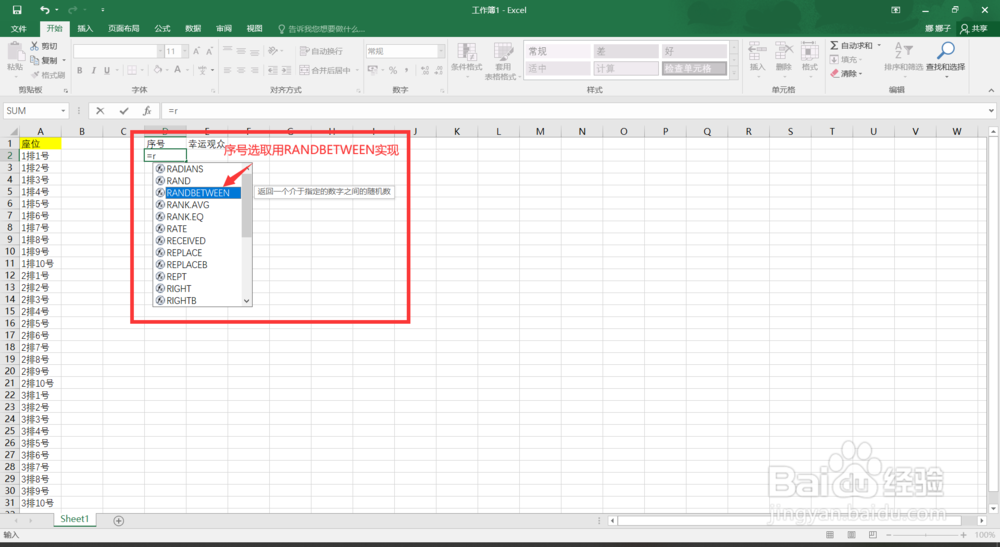This screenshot has width=1000, height=547.
Task: Click AutoSum sigma icon
Action: [x=834, y=45]
